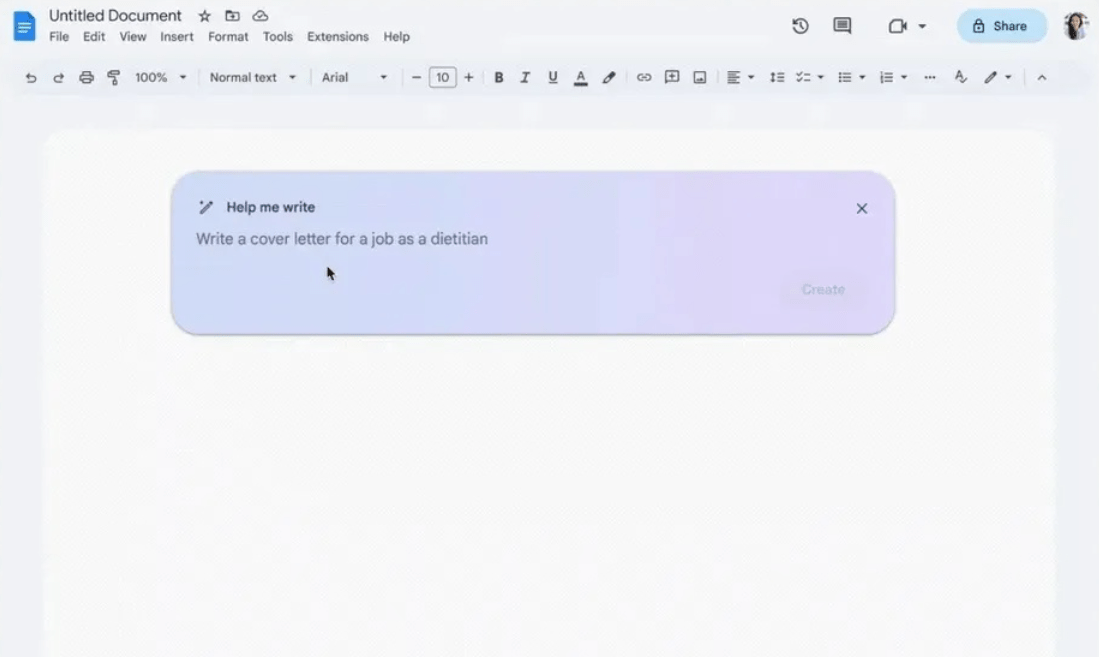Star the Untitled Document
The image size is (1099, 657).
(205, 16)
